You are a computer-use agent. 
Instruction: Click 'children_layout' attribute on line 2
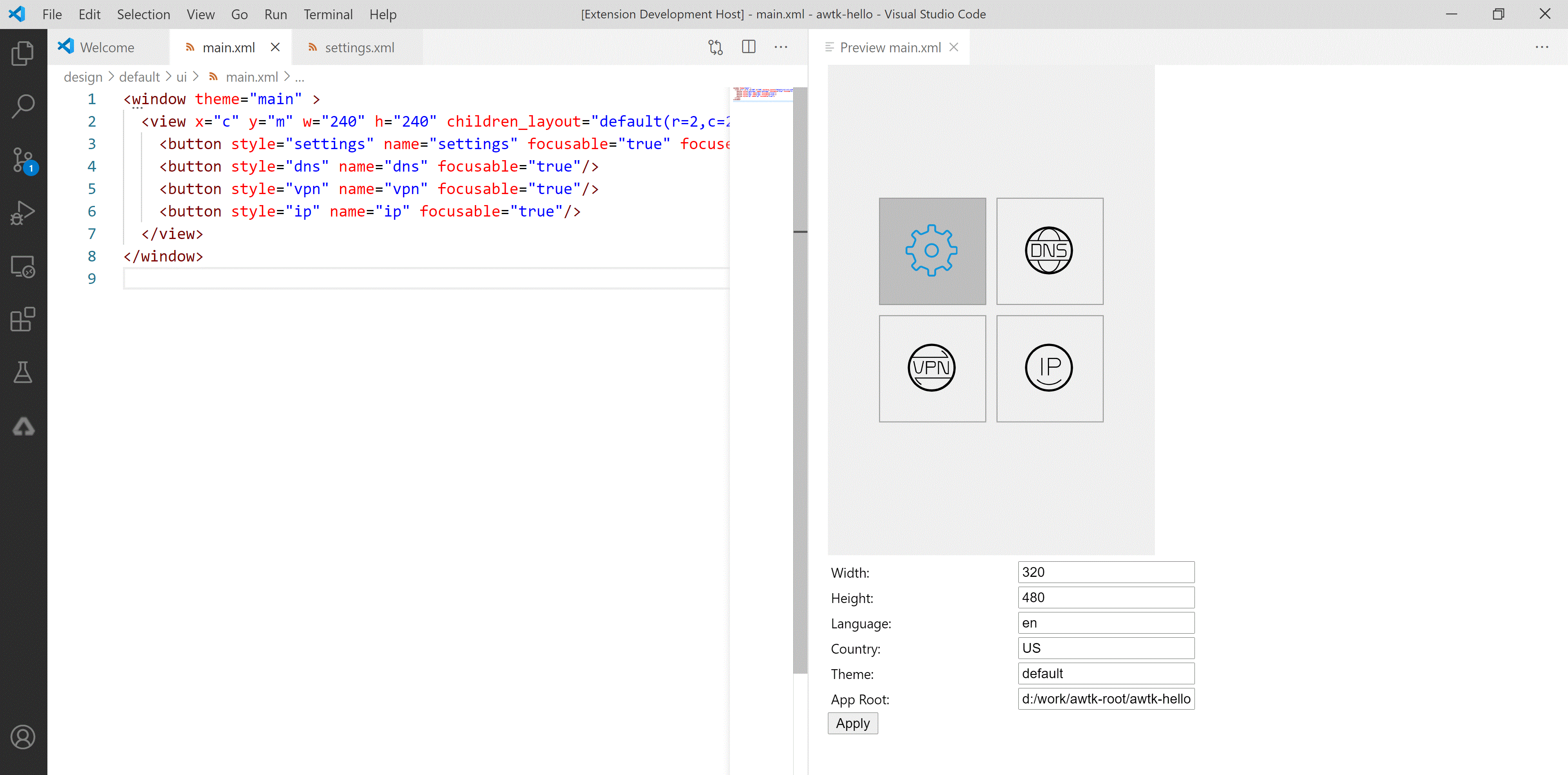tap(514, 122)
